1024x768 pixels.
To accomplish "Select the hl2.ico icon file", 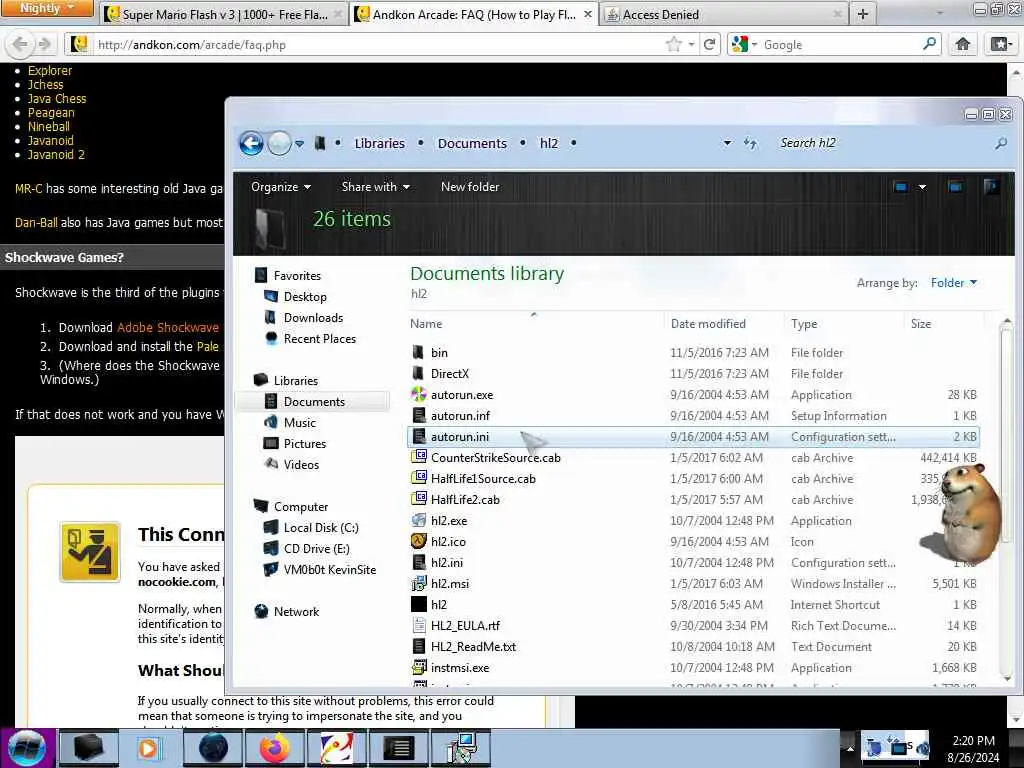I will [x=419, y=541].
